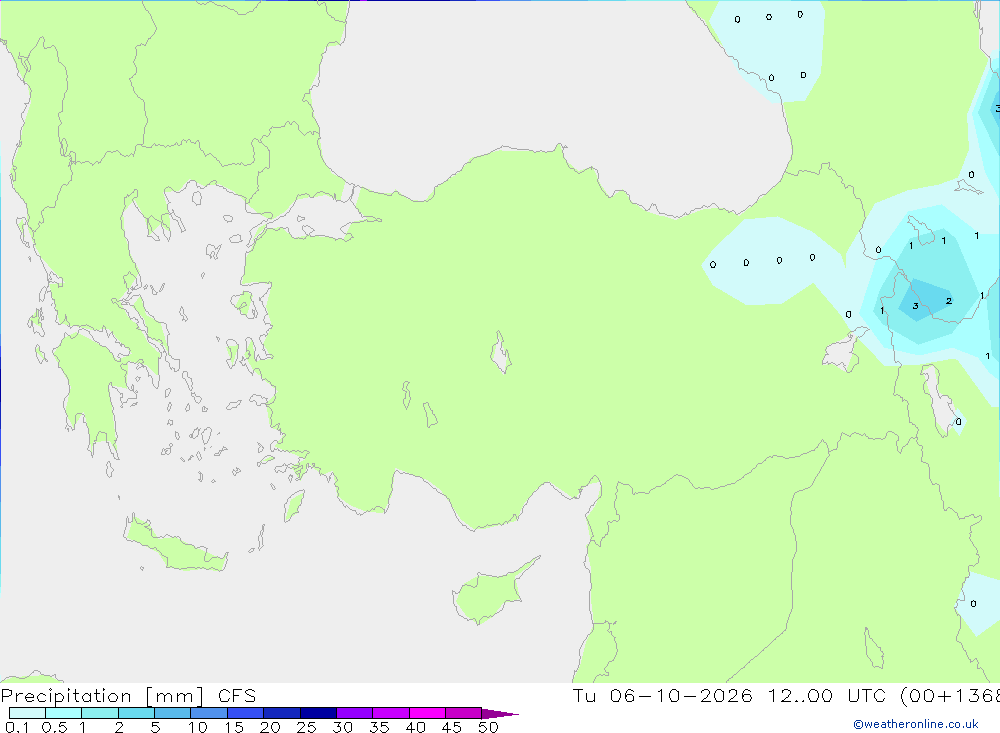Click the '12..00 UTC' time text
Screen dimensions: 1000x733
click(x=826, y=695)
